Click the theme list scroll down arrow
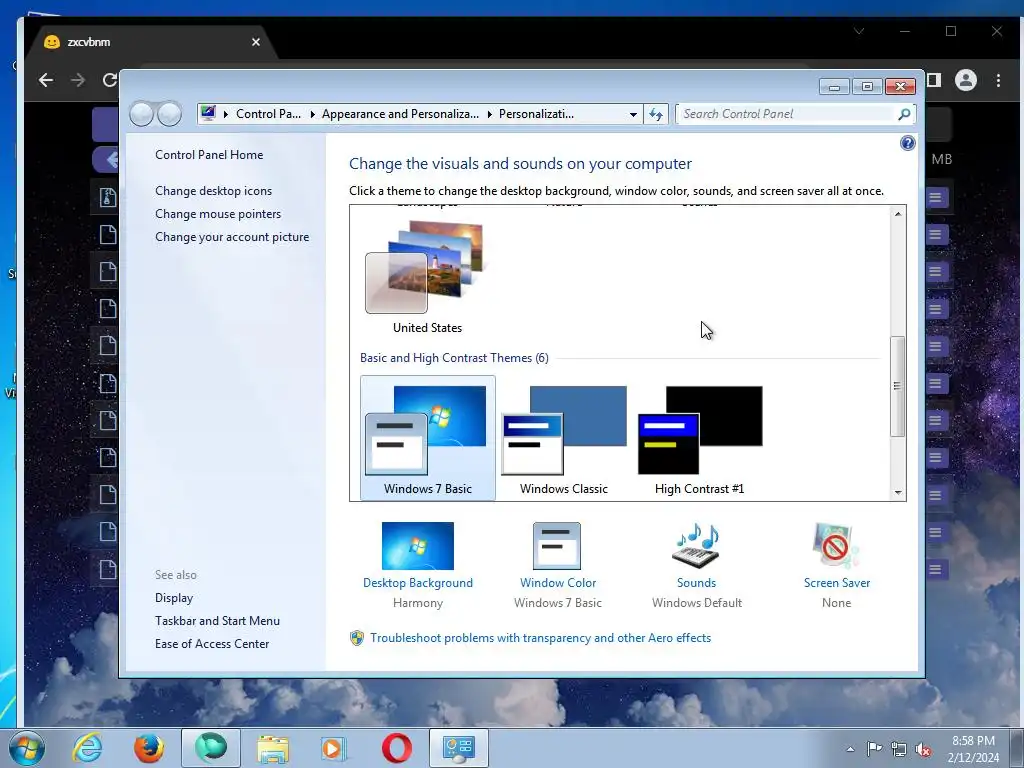This screenshot has height=768, width=1024. 898,493
